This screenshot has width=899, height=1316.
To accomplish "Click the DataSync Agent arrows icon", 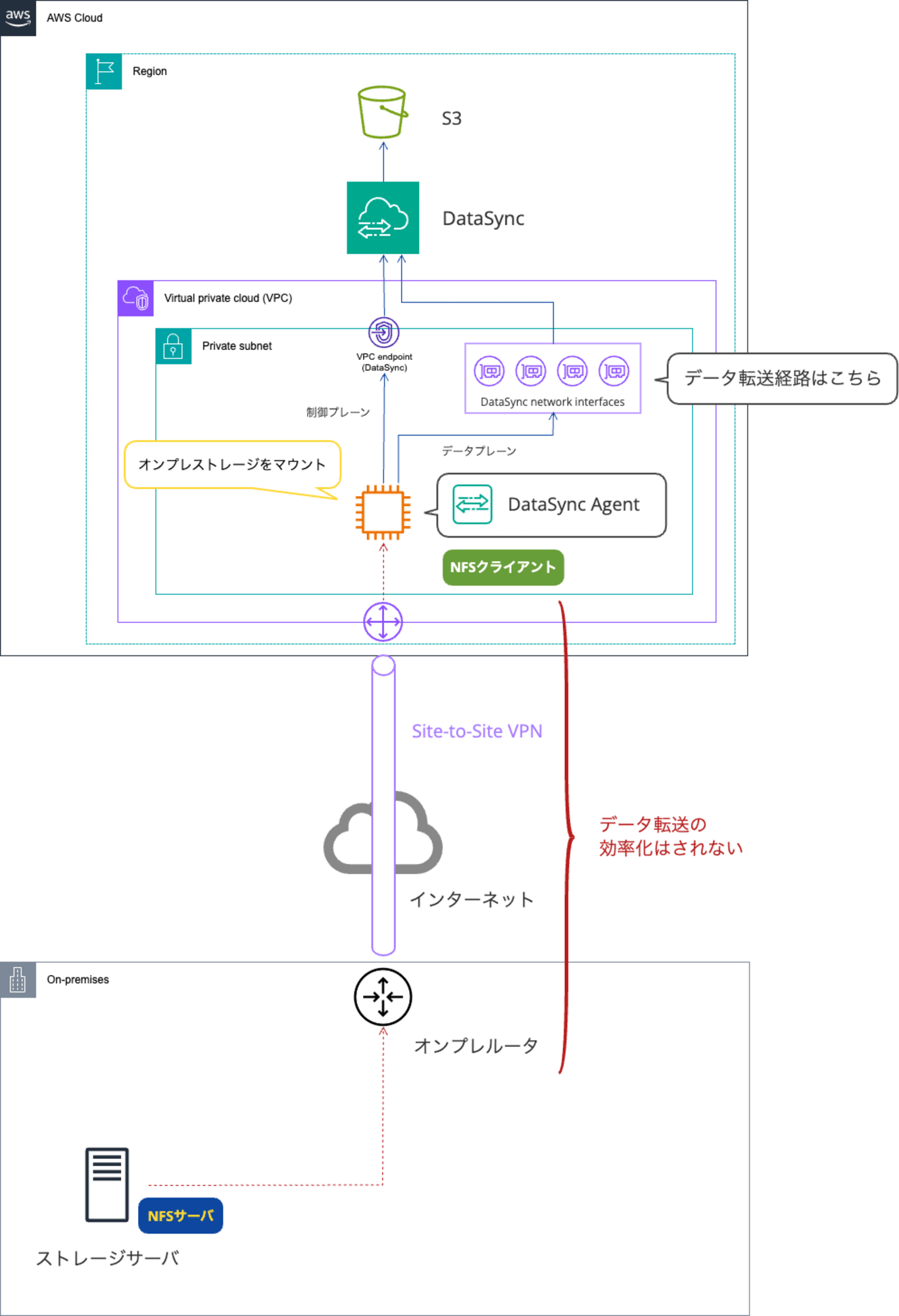I will [472, 505].
